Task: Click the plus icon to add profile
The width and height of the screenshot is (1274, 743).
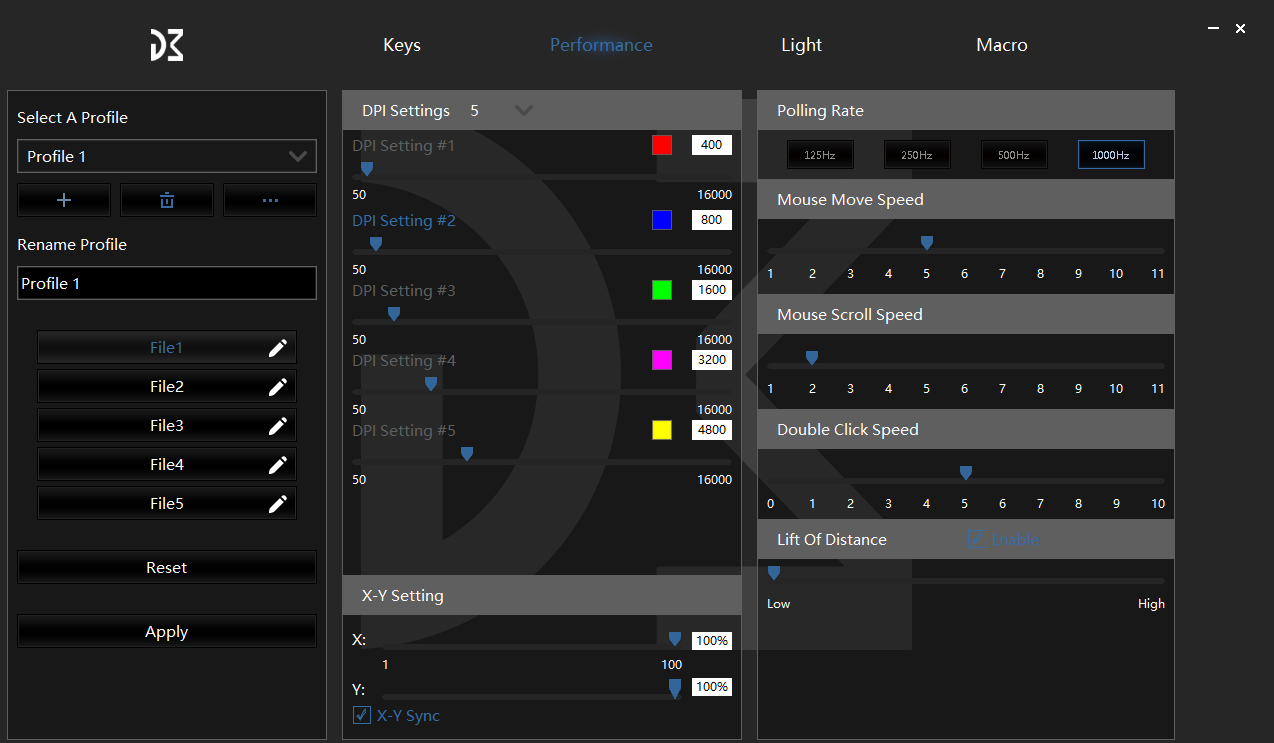Action: pyautogui.click(x=64, y=200)
